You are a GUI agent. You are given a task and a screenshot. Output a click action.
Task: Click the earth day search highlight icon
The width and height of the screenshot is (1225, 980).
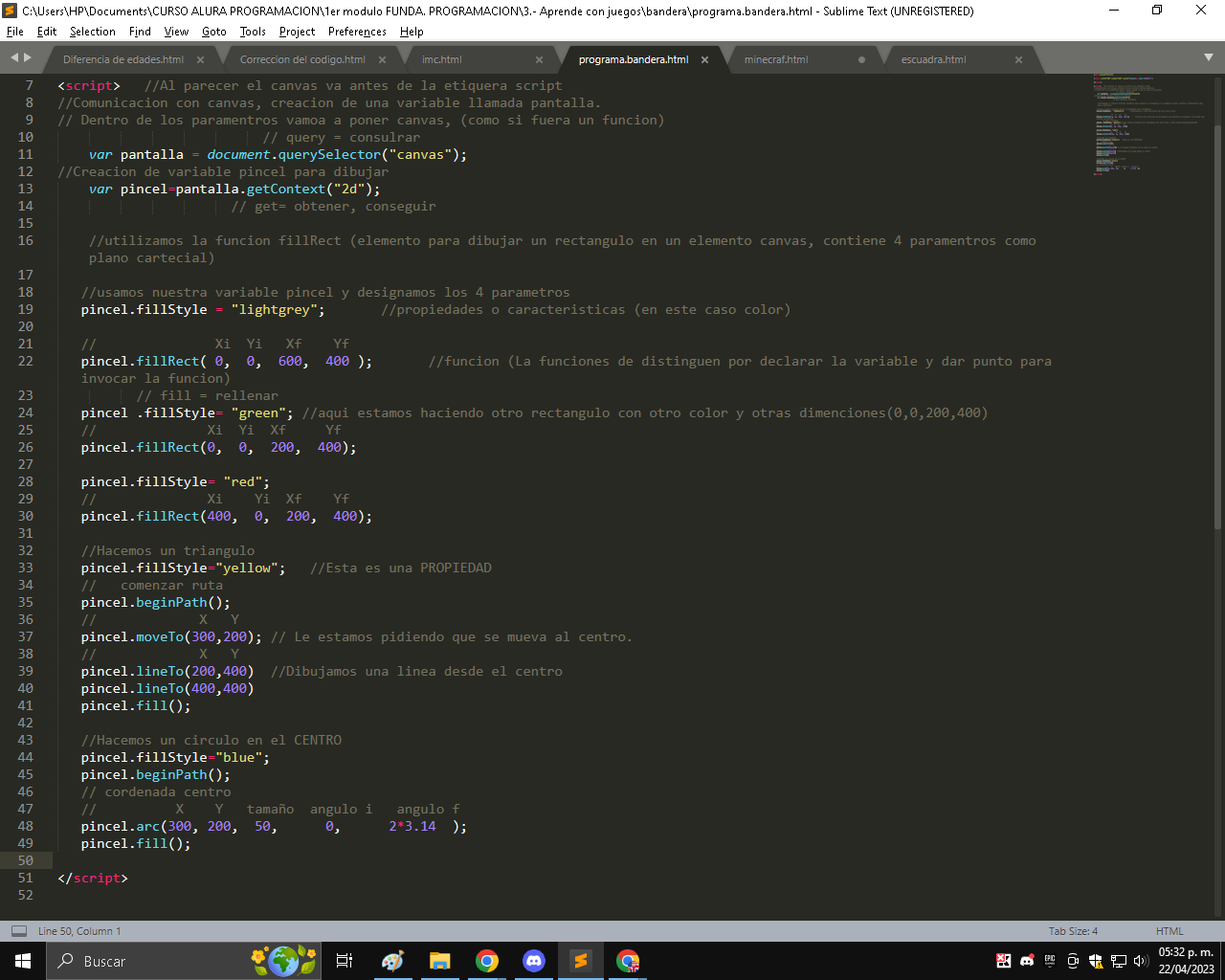pyautogui.click(x=283, y=960)
